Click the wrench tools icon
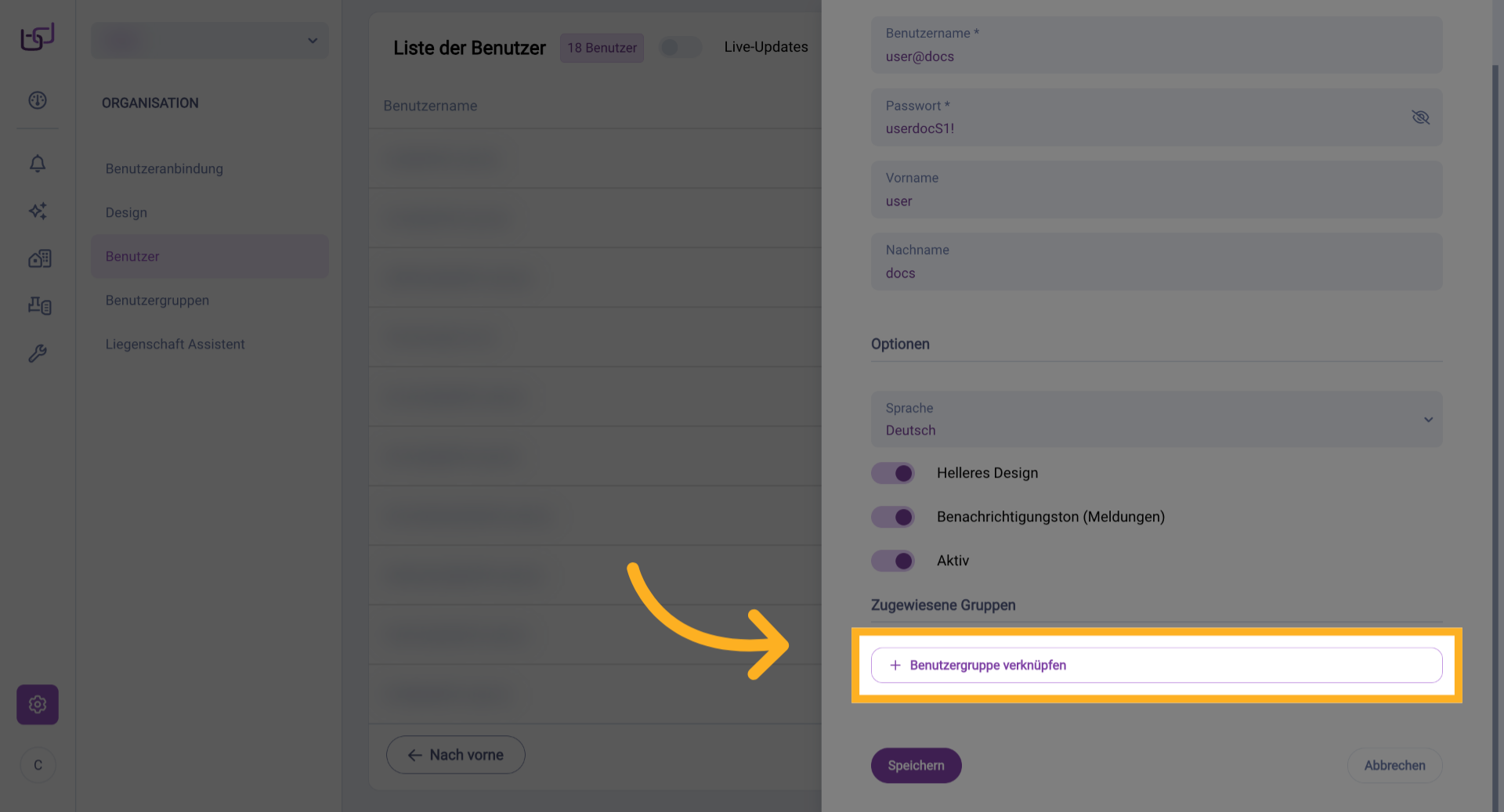 coord(38,353)
